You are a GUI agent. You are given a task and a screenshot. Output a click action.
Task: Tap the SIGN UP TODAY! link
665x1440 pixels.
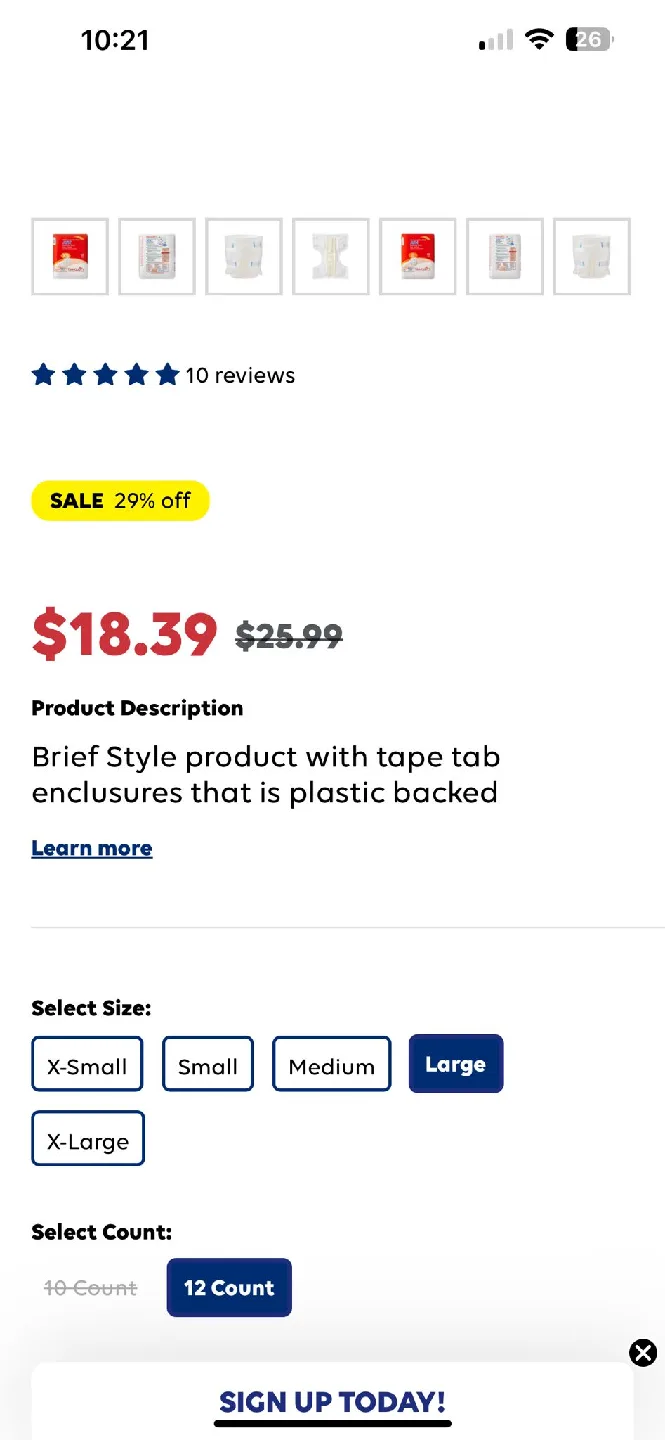(x=332, y=1401)
